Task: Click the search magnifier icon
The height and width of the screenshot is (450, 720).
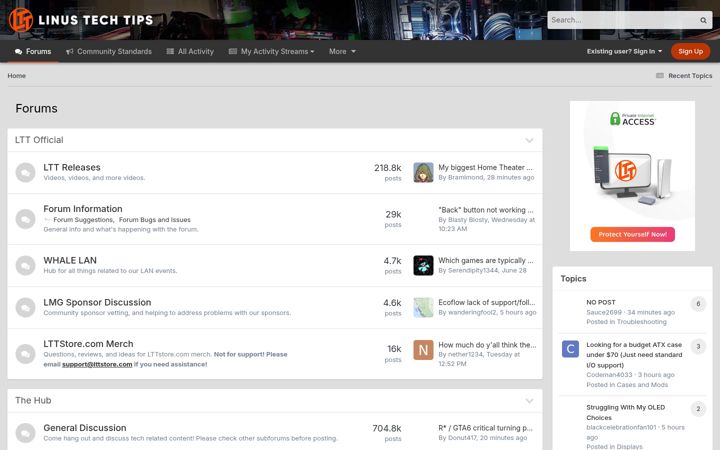Action: point(703,20)
